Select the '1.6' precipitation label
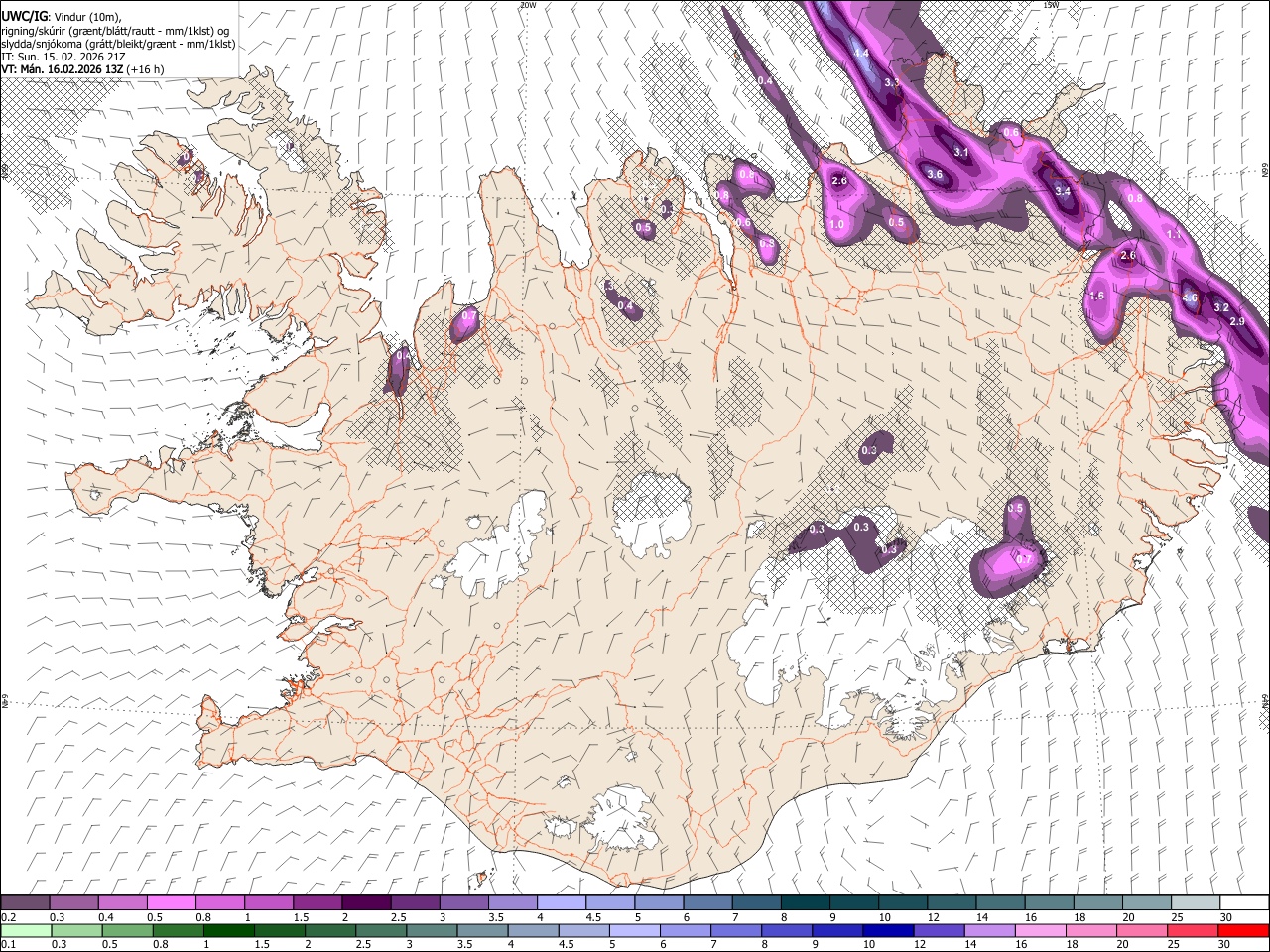This screenshot has width=1270, height=952. click(x=1096, y=297)
